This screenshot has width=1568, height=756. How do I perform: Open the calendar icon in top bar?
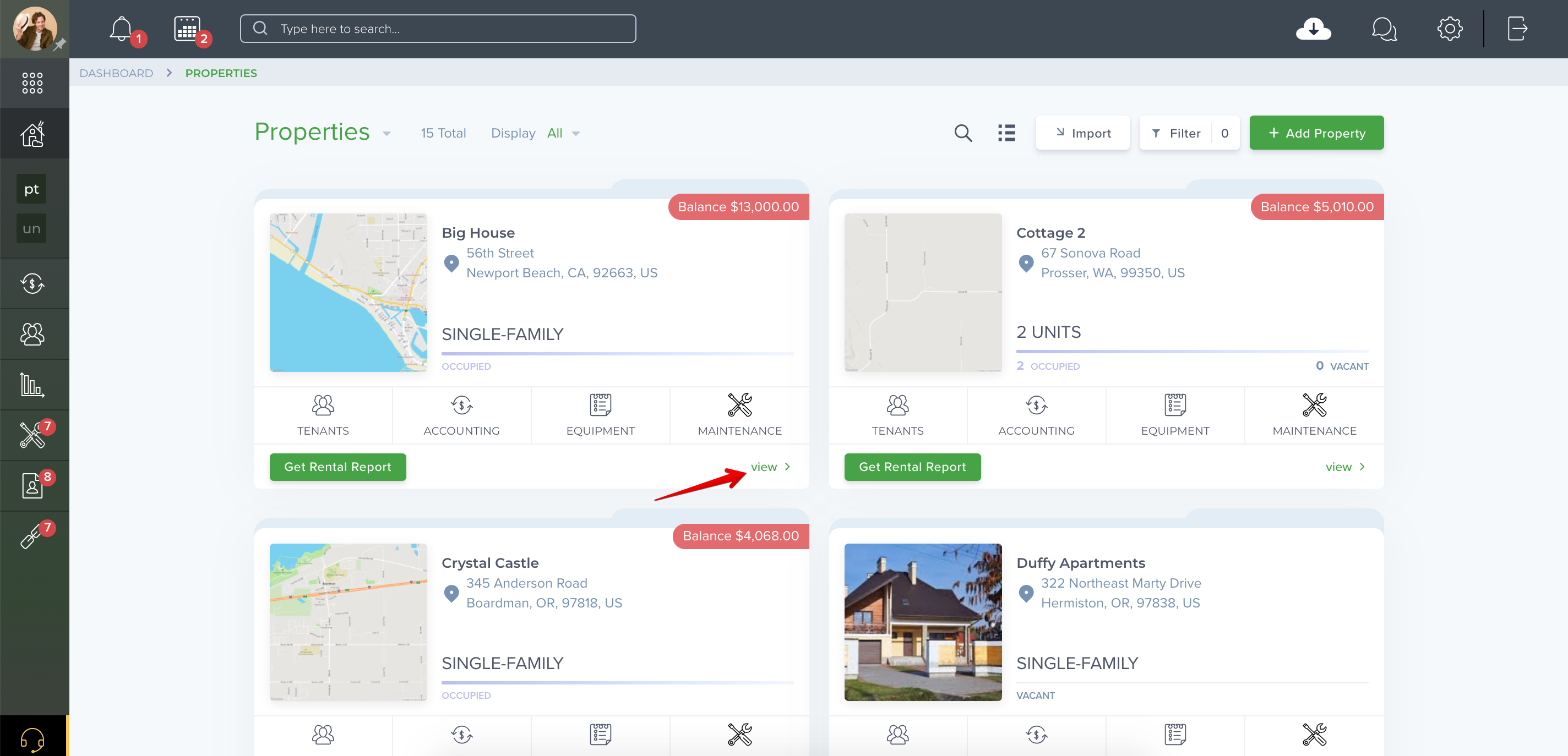(188, 29)
